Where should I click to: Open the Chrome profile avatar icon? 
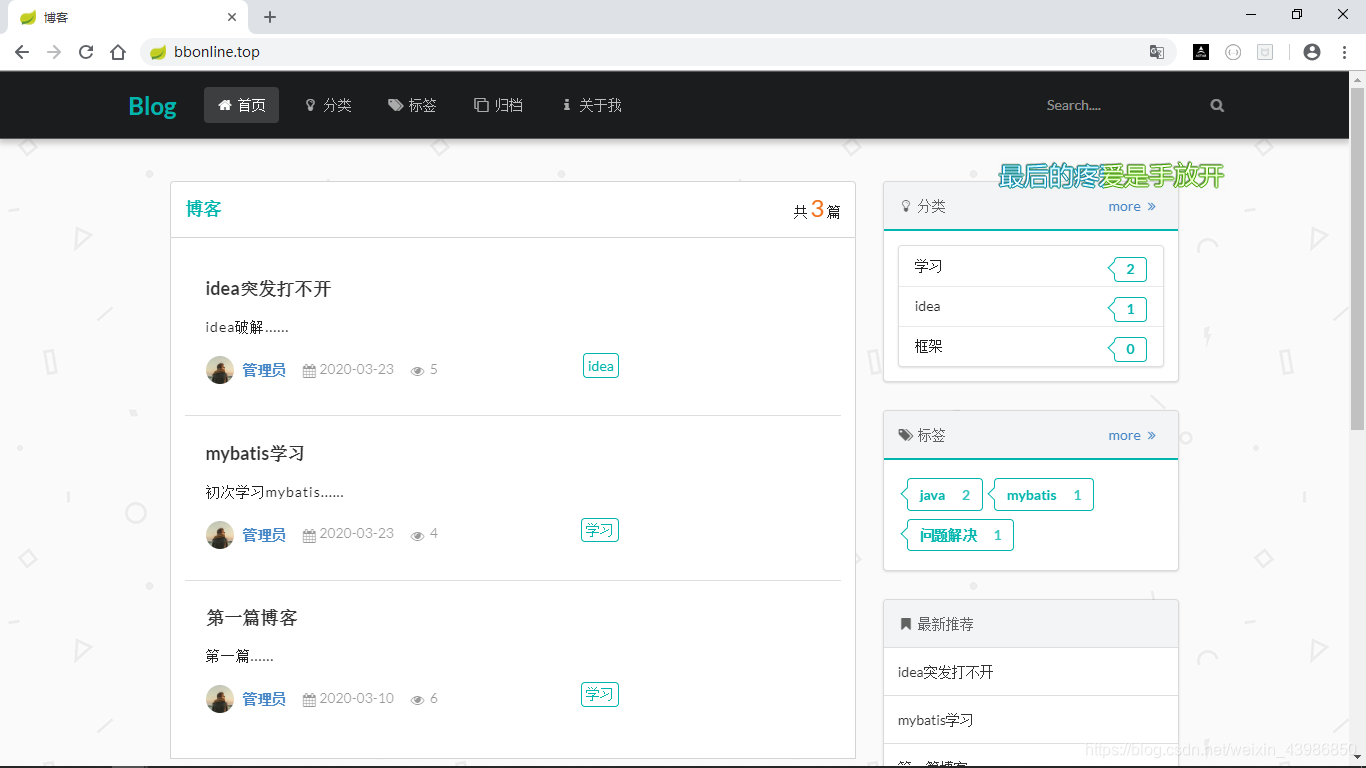tap(1312, 52)
